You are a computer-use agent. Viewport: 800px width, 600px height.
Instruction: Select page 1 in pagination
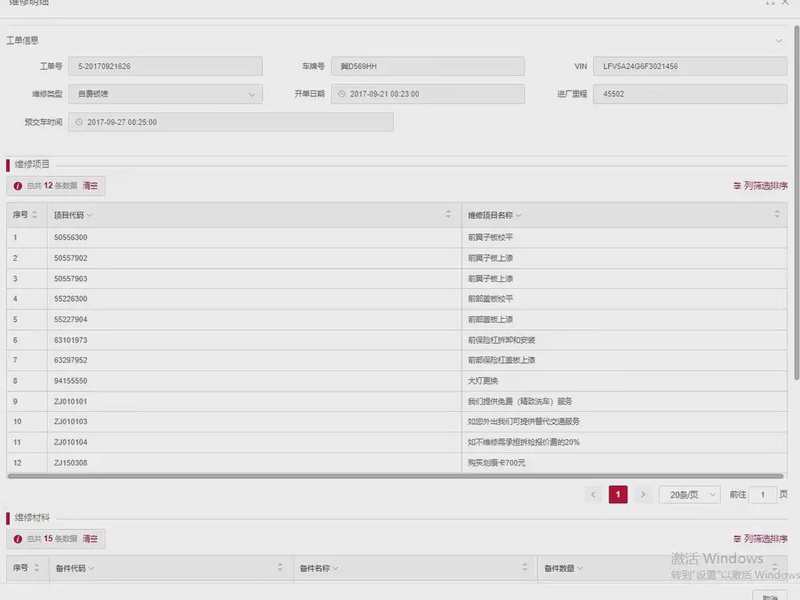point(618,495)
